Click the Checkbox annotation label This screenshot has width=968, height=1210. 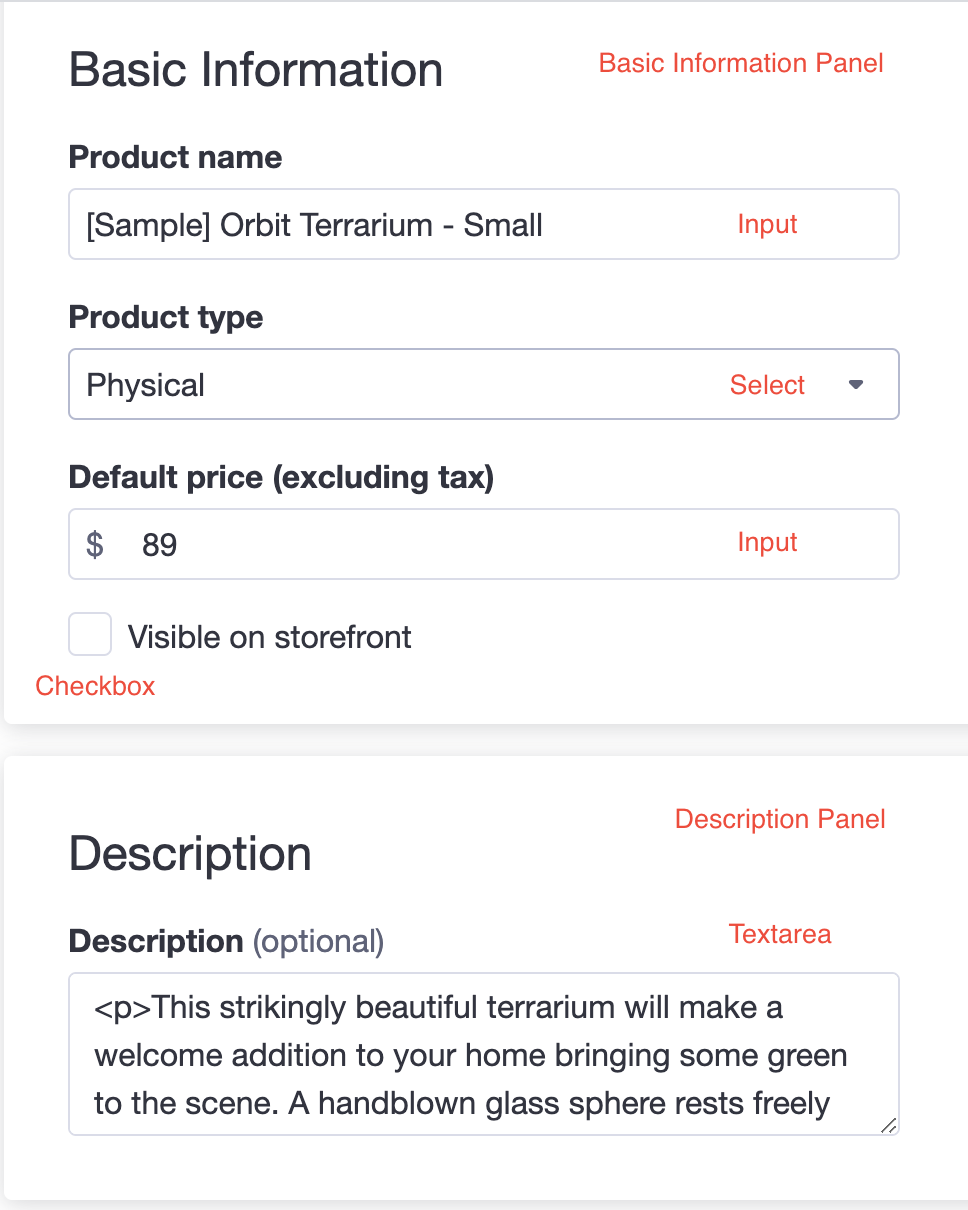[x=95, y=686]
